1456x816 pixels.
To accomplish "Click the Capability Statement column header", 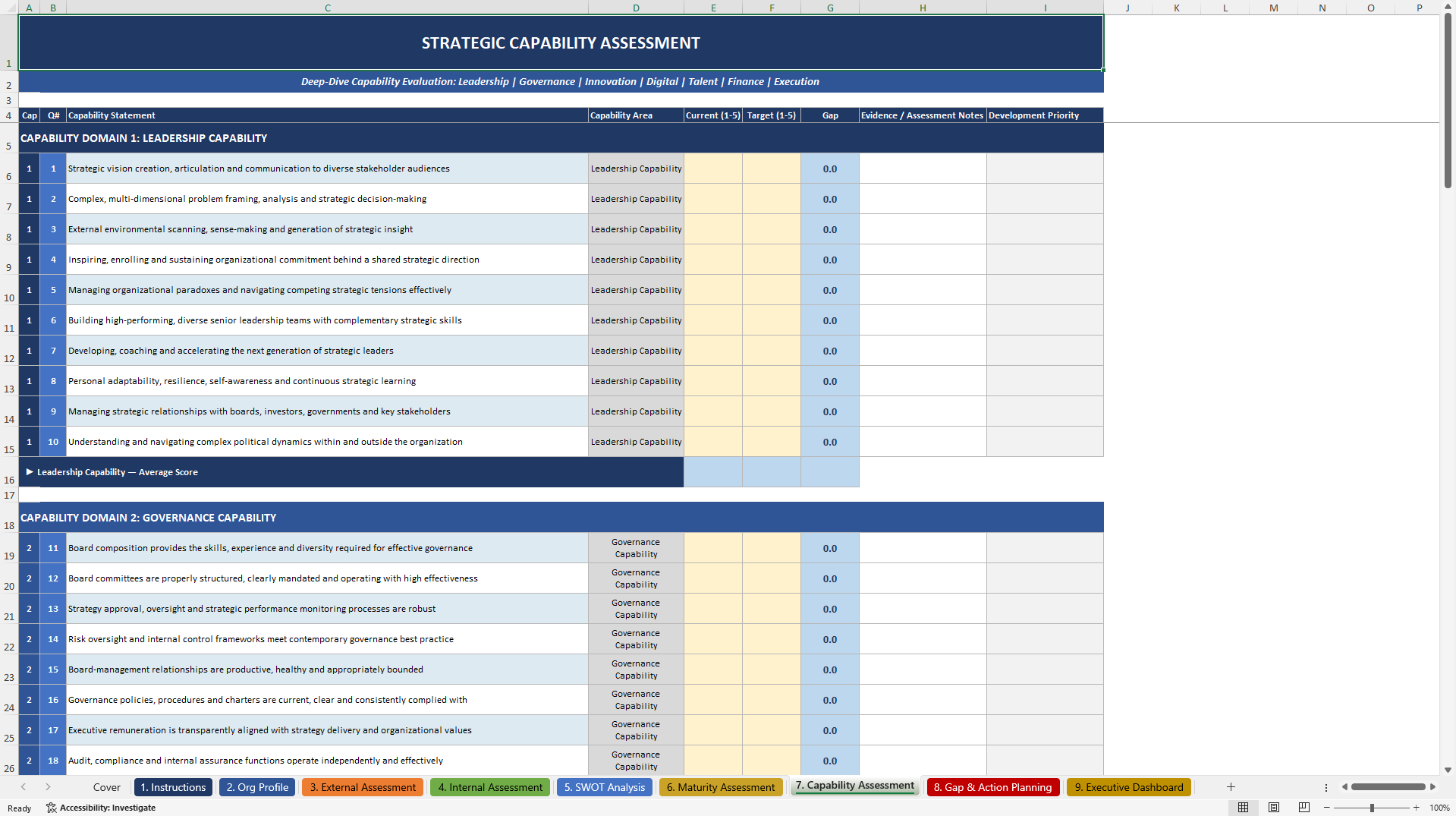I will pos(327,115).
